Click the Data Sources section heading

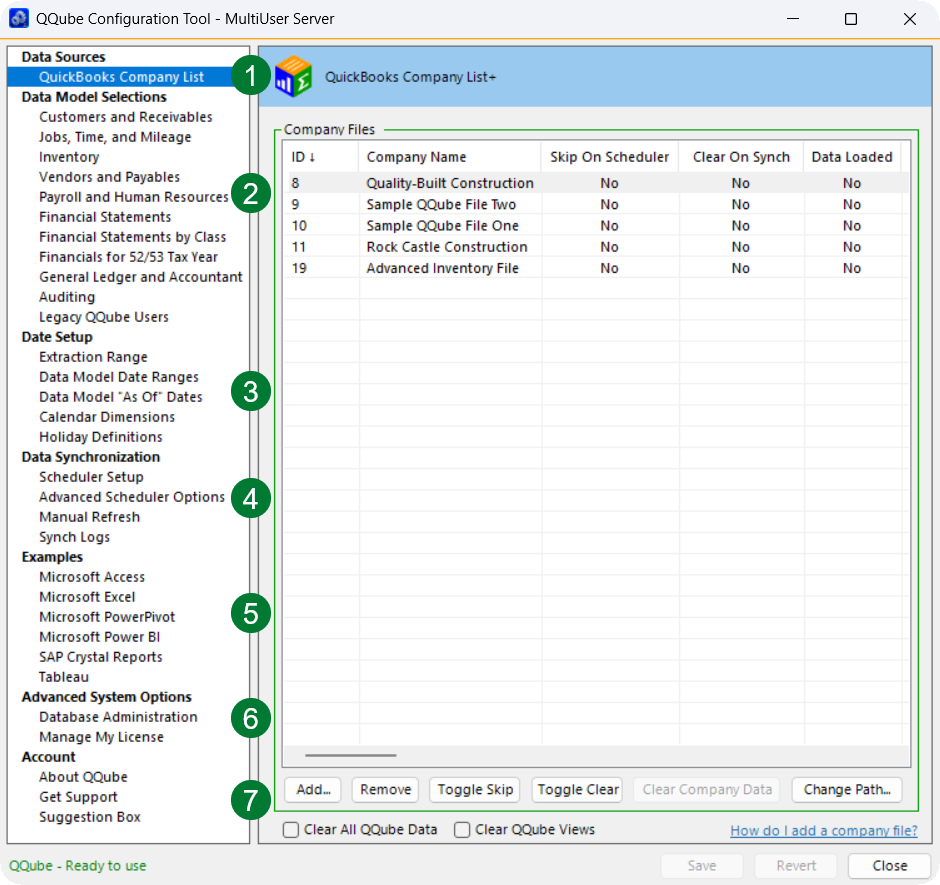63,57
